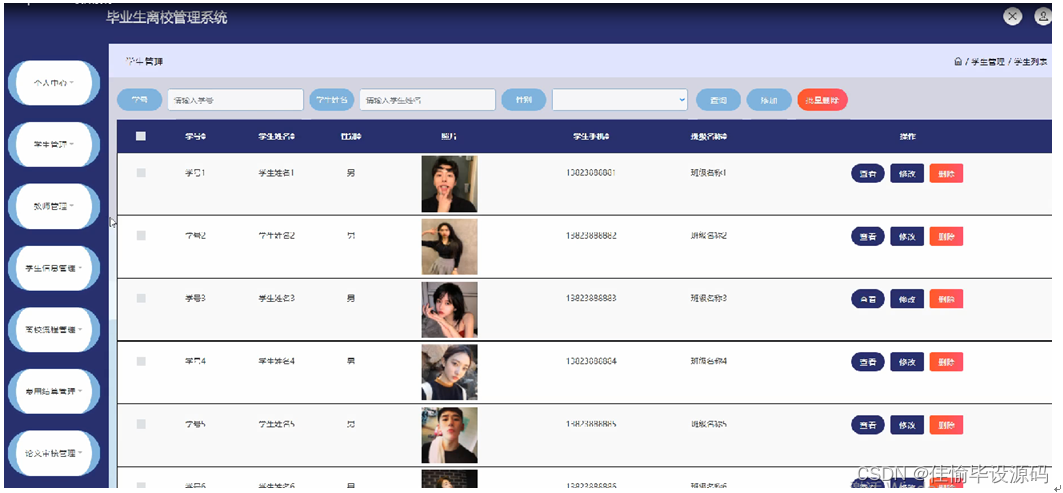Expand the 离校流程管理 sidebar menu

(54, 330)
